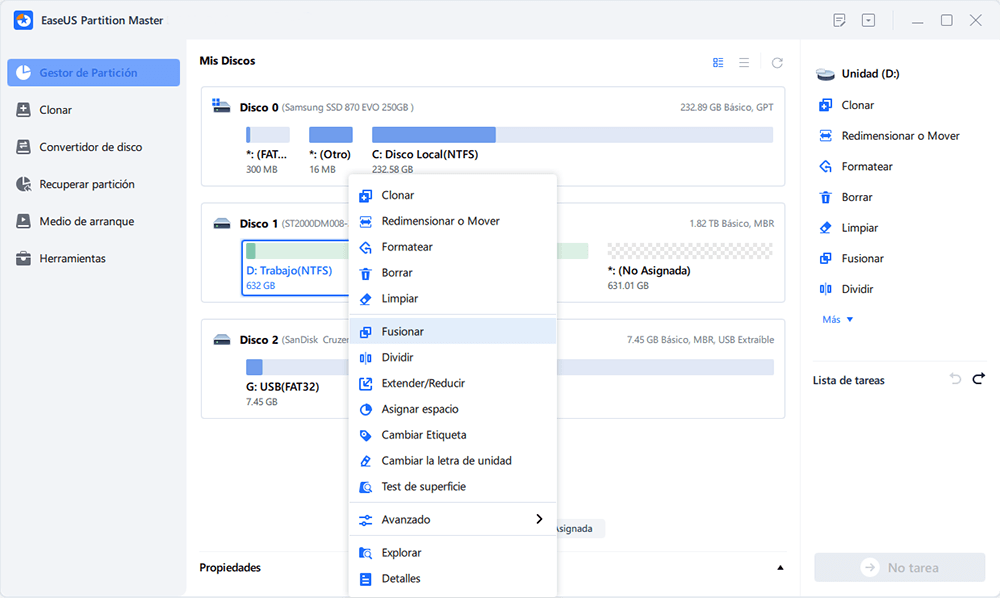Open Gestor de Partición in sidebar
The height and width of the screenshot is (598, 1000).
pos(93,73)
